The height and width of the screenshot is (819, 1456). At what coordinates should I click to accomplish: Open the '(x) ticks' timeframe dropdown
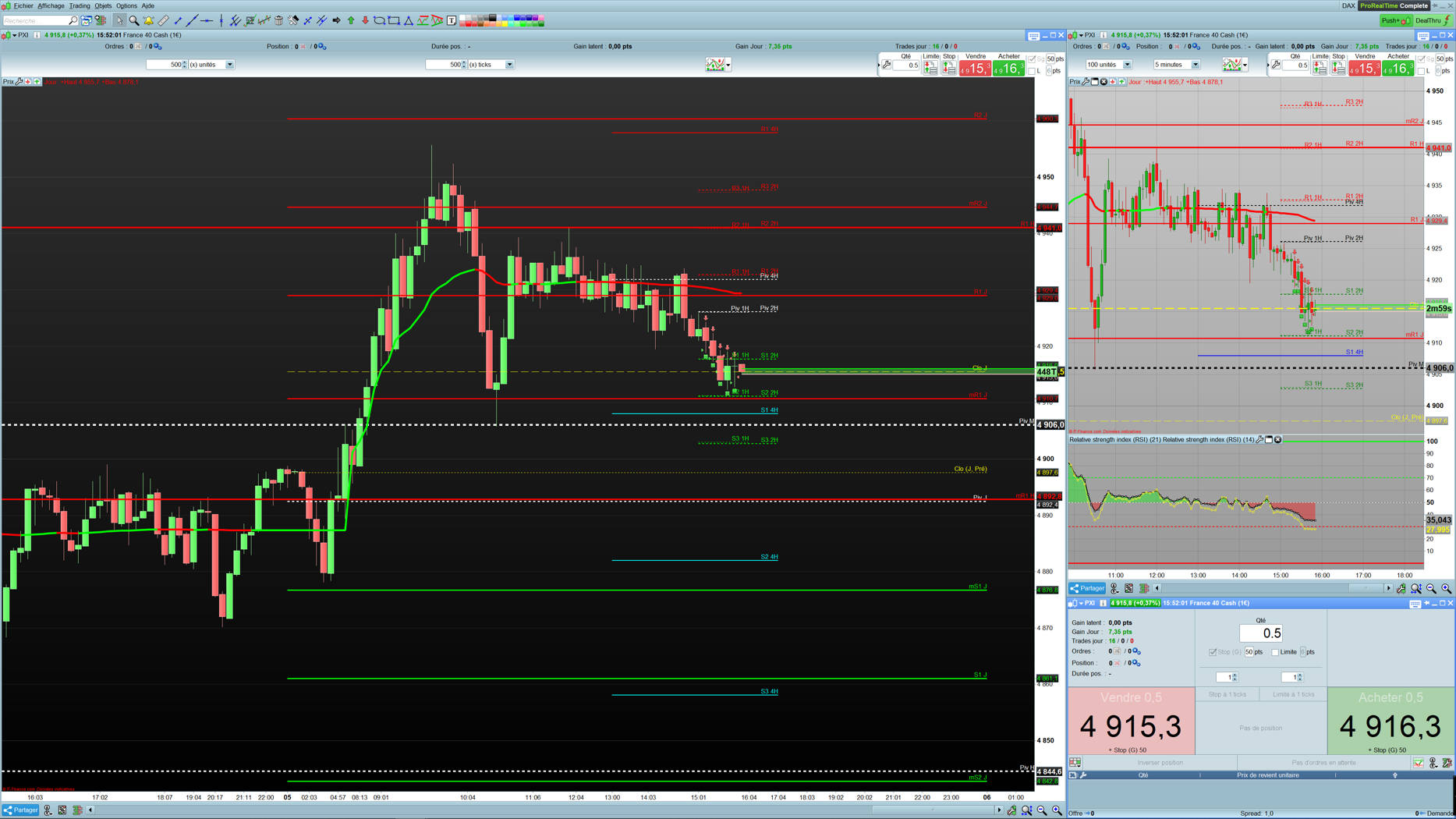pyautogui.click(x=509, y=65)
